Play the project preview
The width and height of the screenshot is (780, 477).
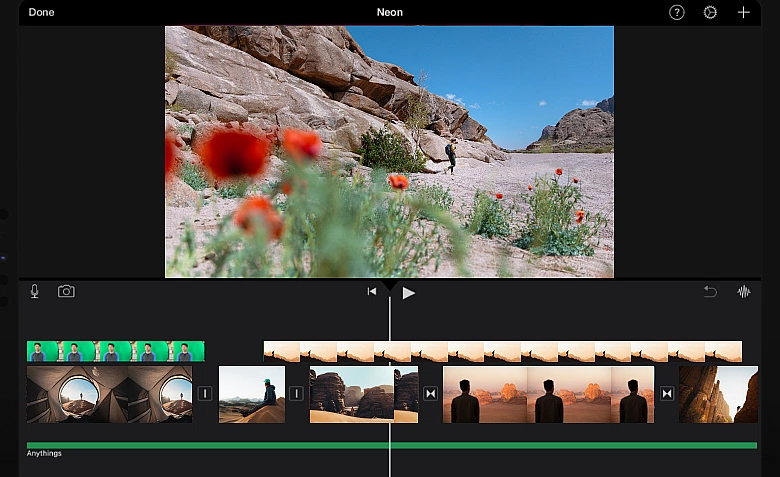coord(408,293)
